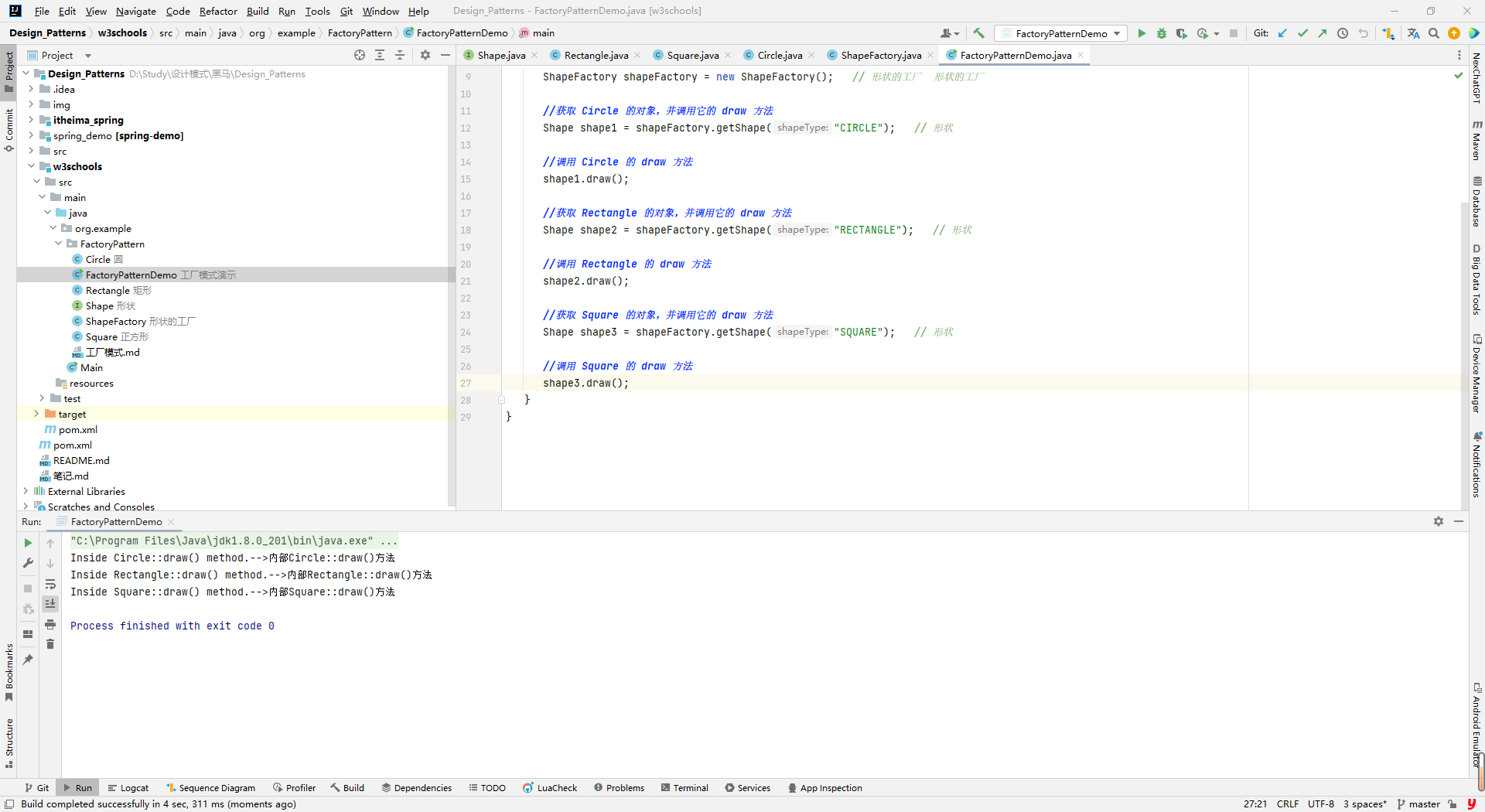Open the FactoryPatternDemo run configuration dropdown
The width and height of the screenshot is (1485, 812).
(1061, 33)
